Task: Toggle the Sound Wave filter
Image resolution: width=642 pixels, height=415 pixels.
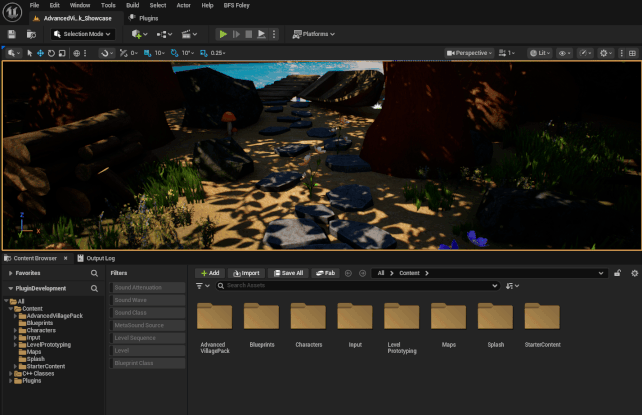Action: pos(147,300)
